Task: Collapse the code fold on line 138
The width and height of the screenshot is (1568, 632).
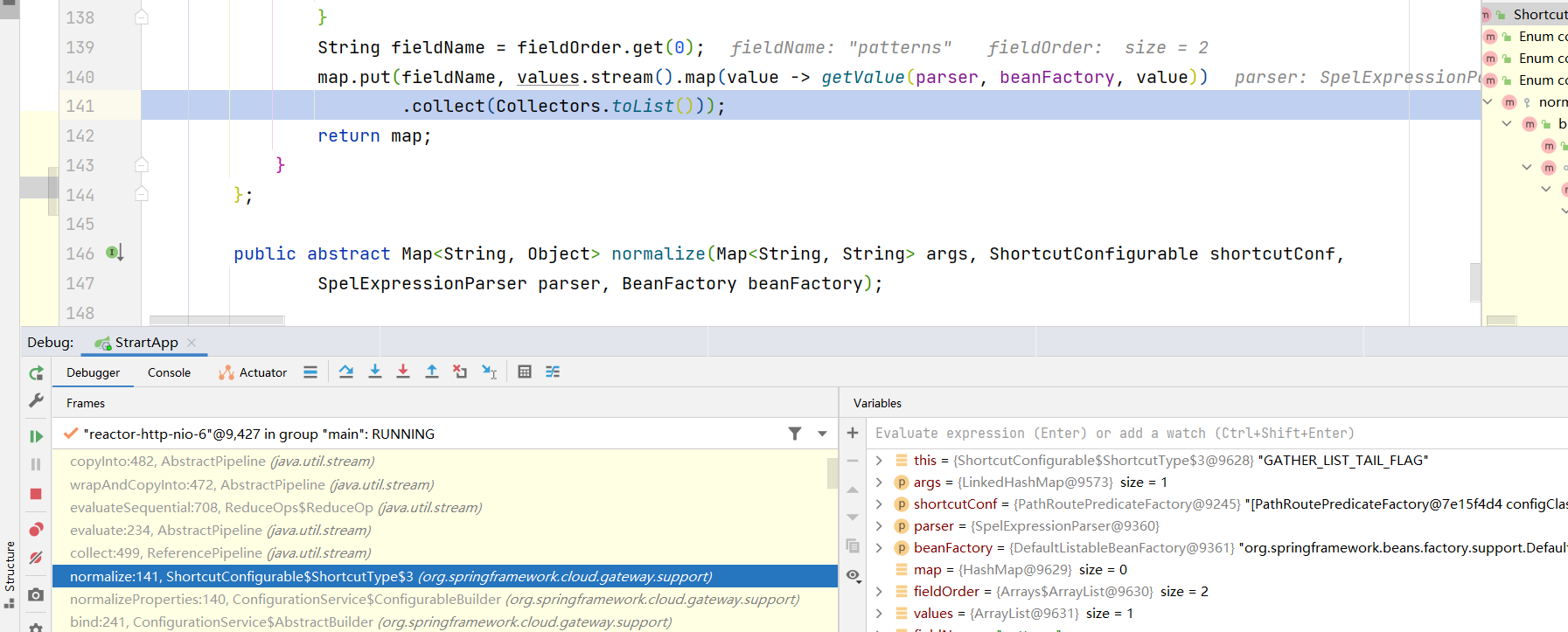Action: click(x=142, y=17)
